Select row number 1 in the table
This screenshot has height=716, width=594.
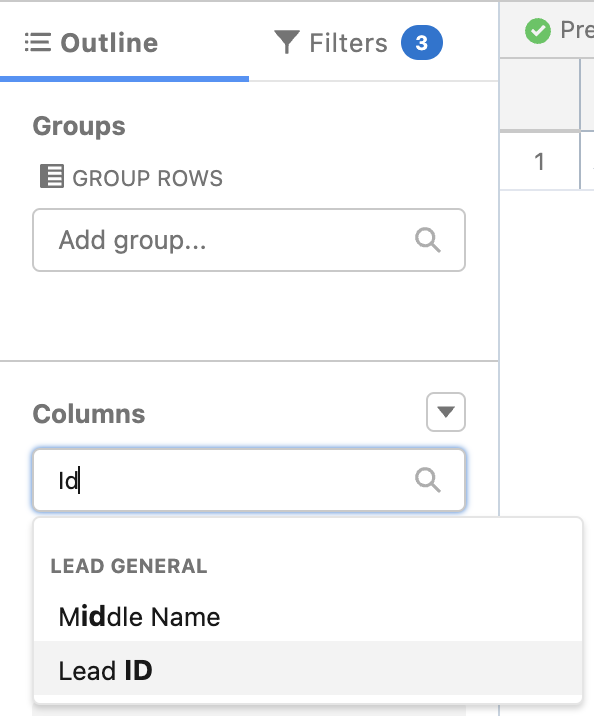[x=539, y=162]
